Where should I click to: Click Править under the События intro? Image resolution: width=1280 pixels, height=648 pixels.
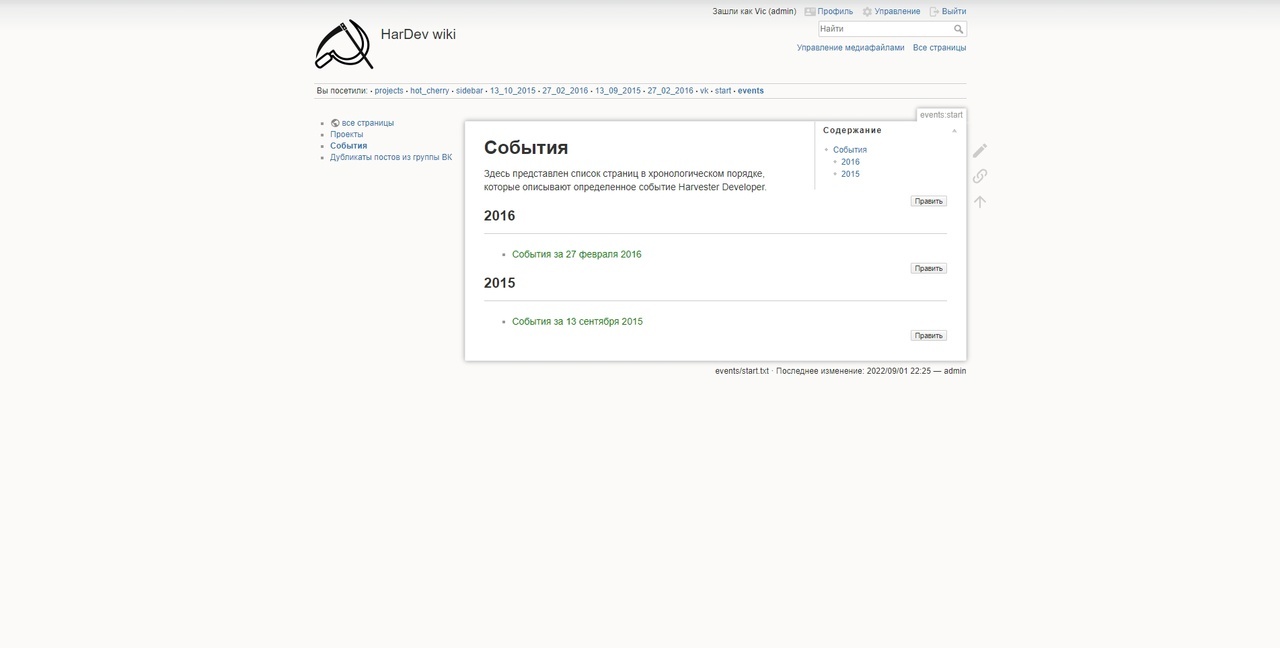click(x=928, y=201)
